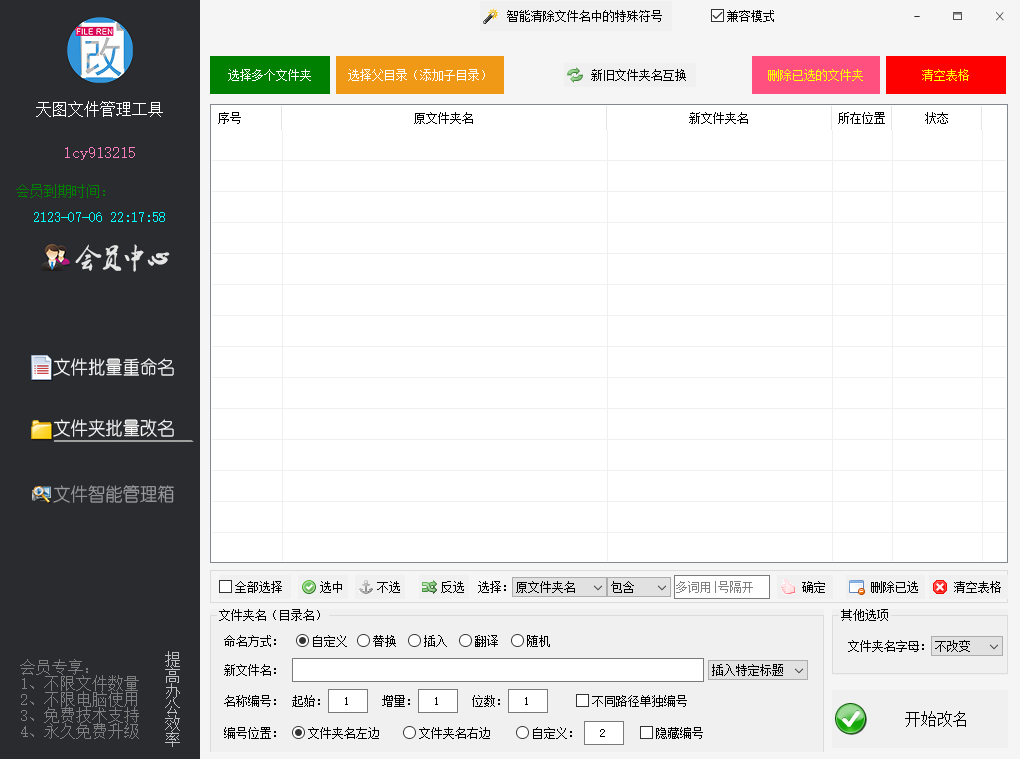This screenshot has height=759, width=1020.
Task: Click the 新文件名 text input field
Action: pyautogui.click(x=497, y=670)
